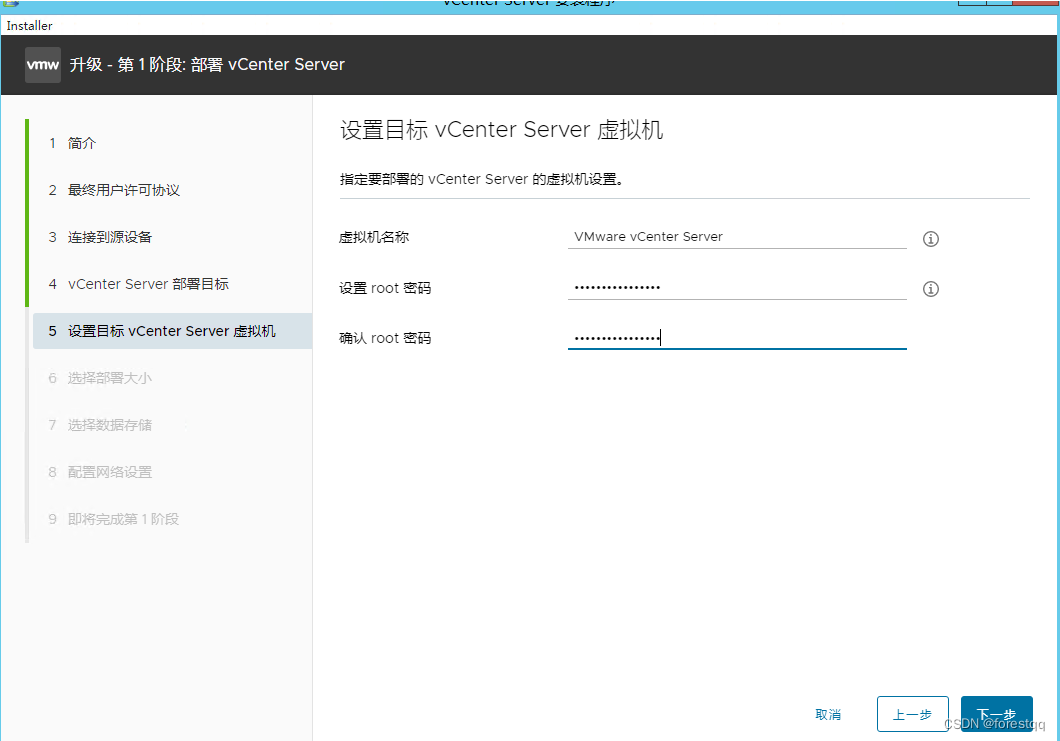Click the info icon beside 设置 root 密码 field
The width and height of the screenshot is (1060, 741).
pos(930,289)
